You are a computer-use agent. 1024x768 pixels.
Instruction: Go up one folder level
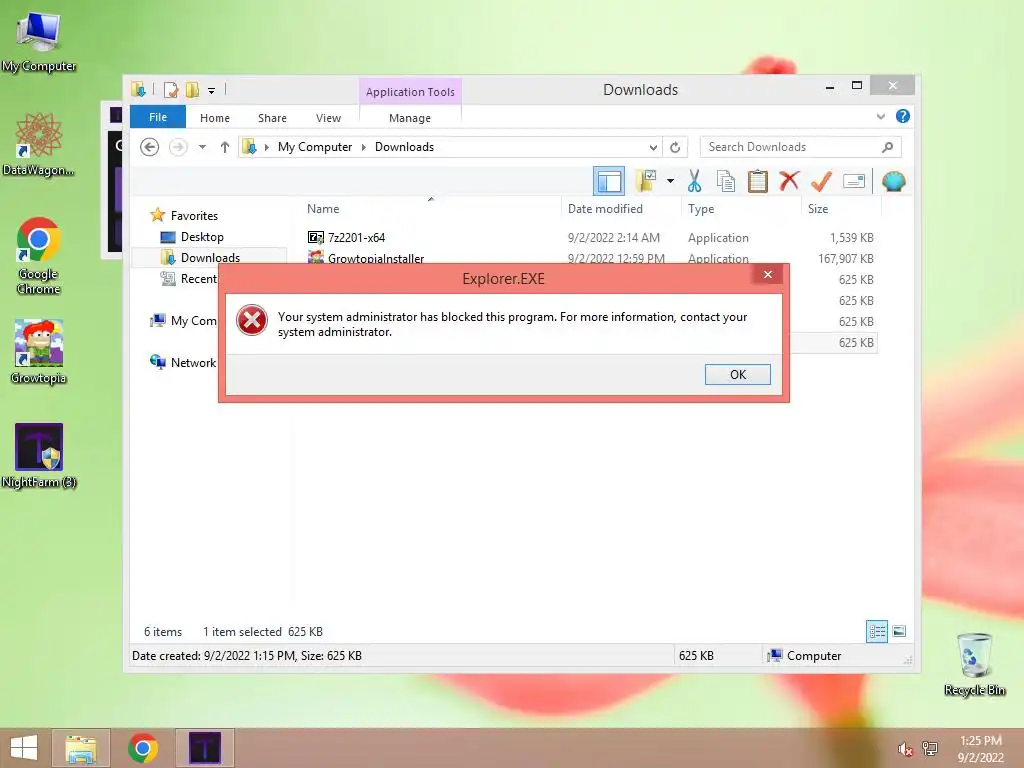(225, 147)
